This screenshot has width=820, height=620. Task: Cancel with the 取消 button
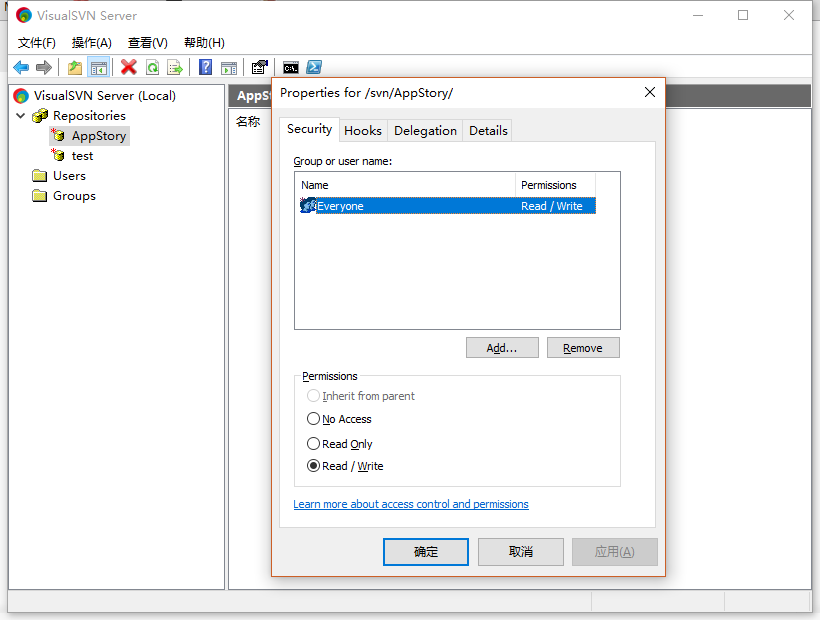(x=521, y=552)
